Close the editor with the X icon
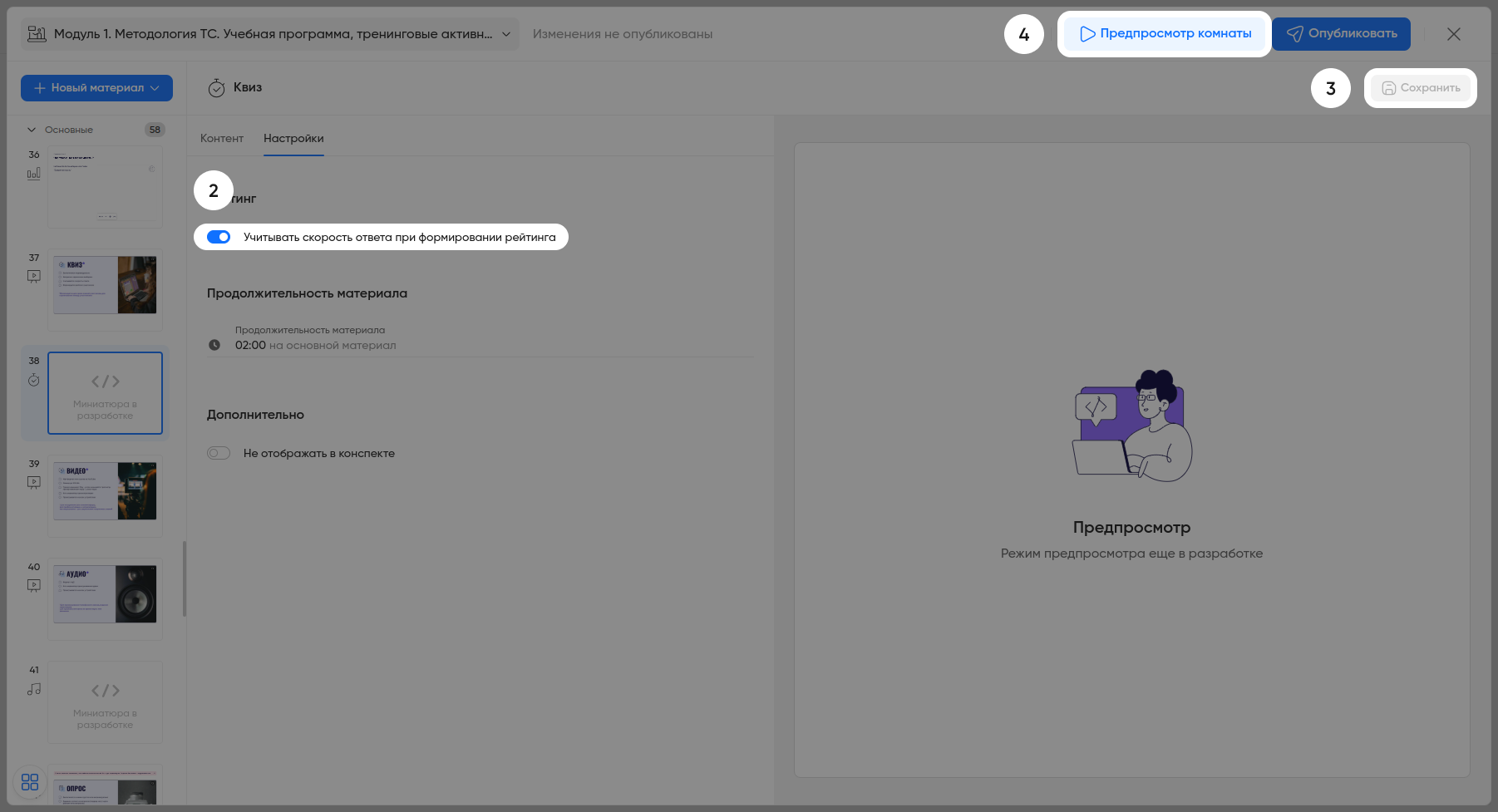 (1454, 34)
